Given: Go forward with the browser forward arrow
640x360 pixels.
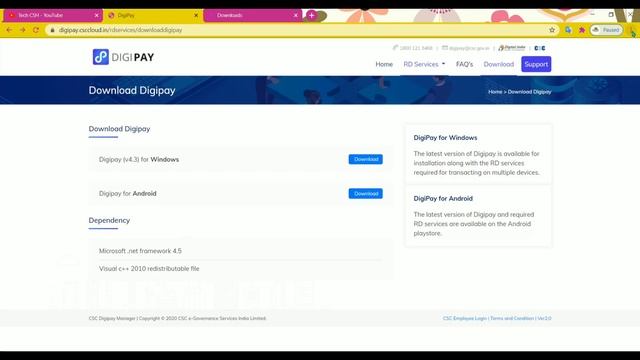Looking at the screenshot, I should click(22, 30).
